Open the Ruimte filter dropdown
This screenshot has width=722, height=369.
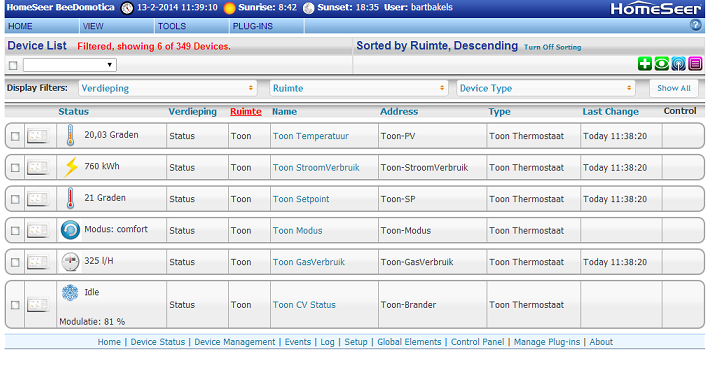(x=359, y=88)
